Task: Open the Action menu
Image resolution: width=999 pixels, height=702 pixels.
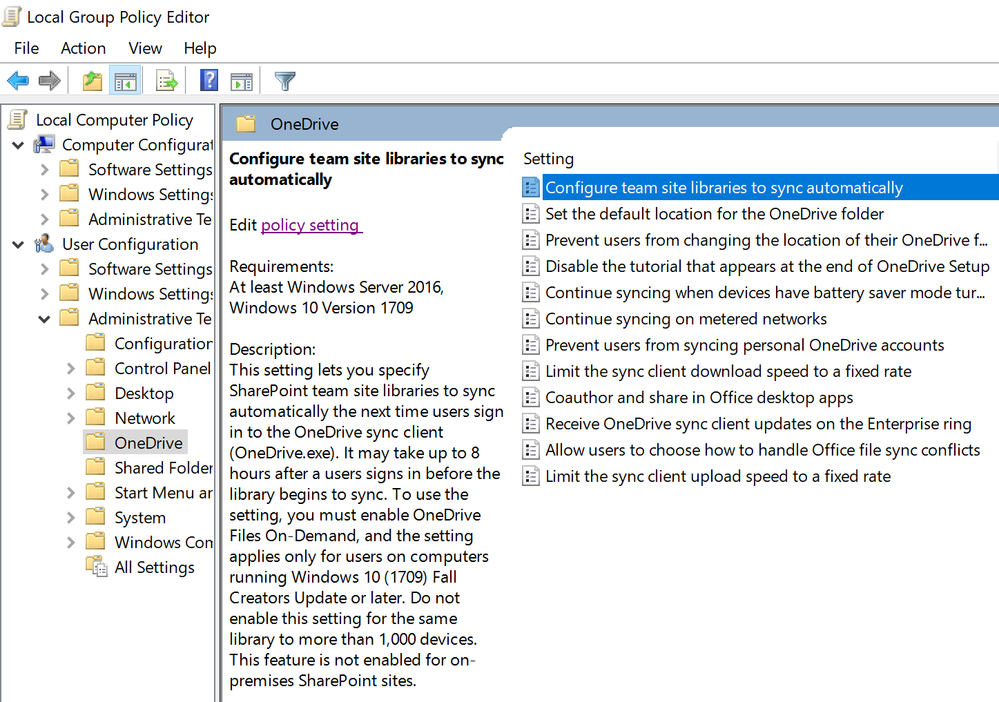Action: tap(83, 48)
